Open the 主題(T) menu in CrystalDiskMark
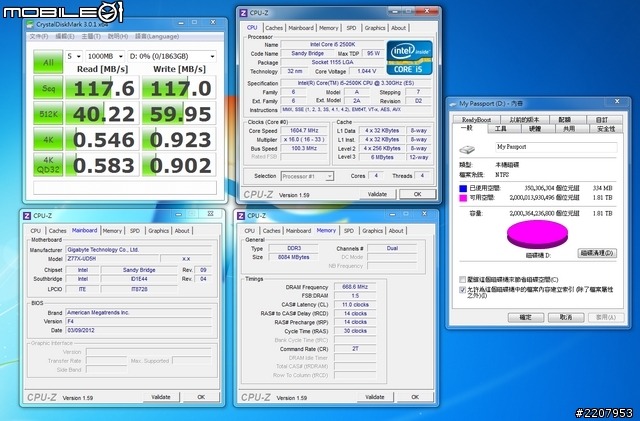The image size is (640, 421). tap(91, 36)
